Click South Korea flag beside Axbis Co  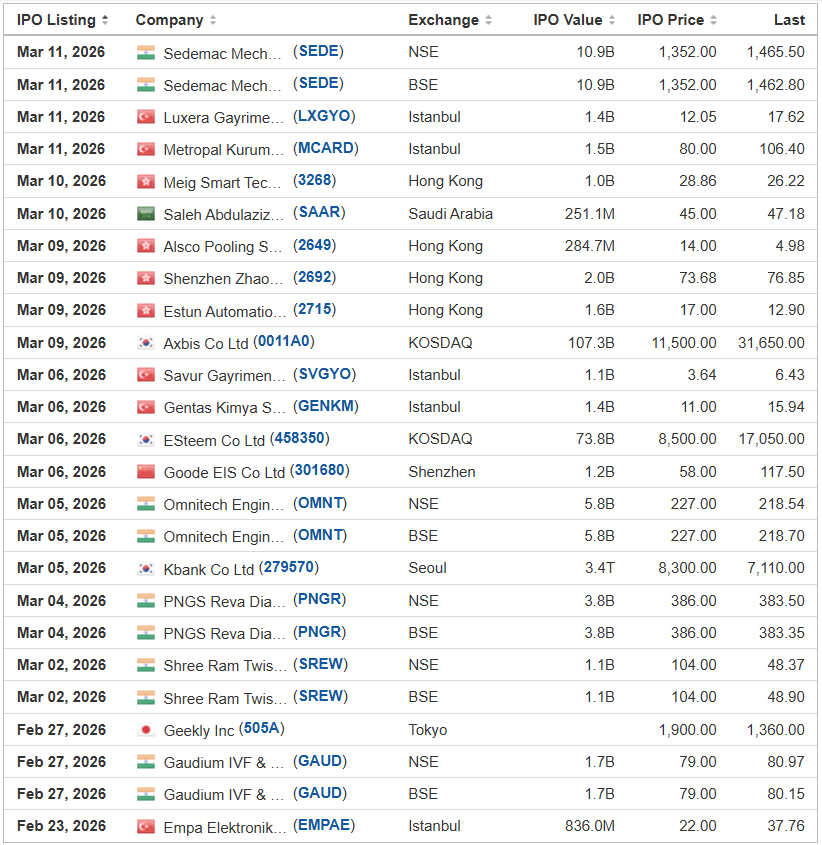pos(146,343)
